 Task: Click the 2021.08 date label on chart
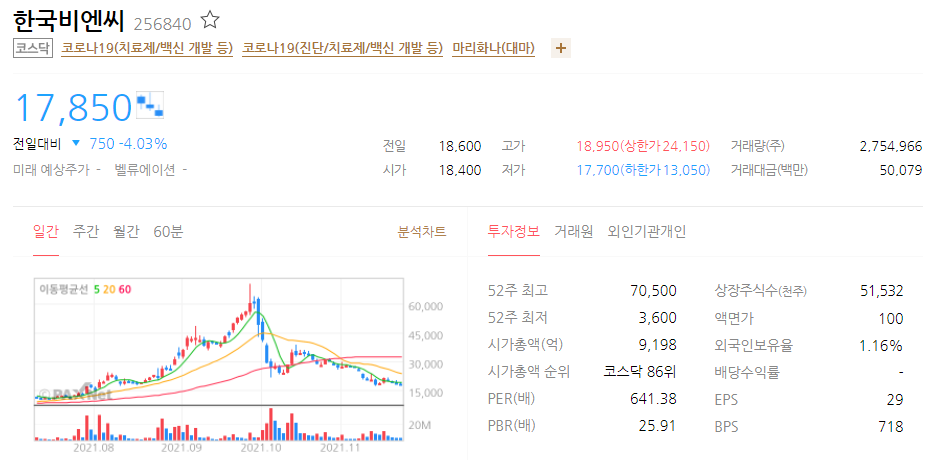click(93, 448)
